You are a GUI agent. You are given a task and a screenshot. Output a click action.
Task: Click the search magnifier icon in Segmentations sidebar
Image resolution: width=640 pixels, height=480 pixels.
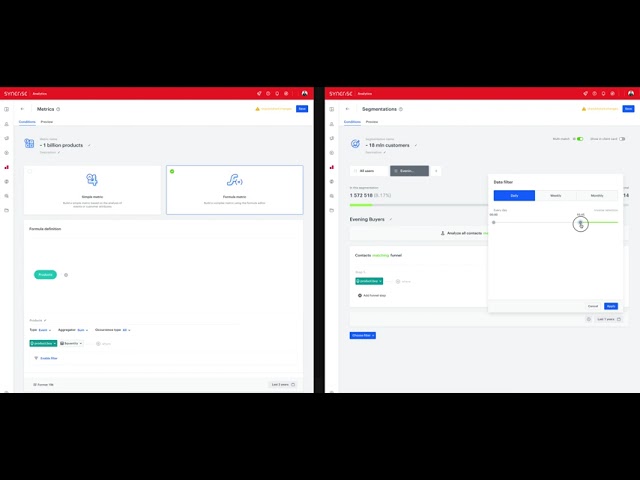tap(332, 196)
